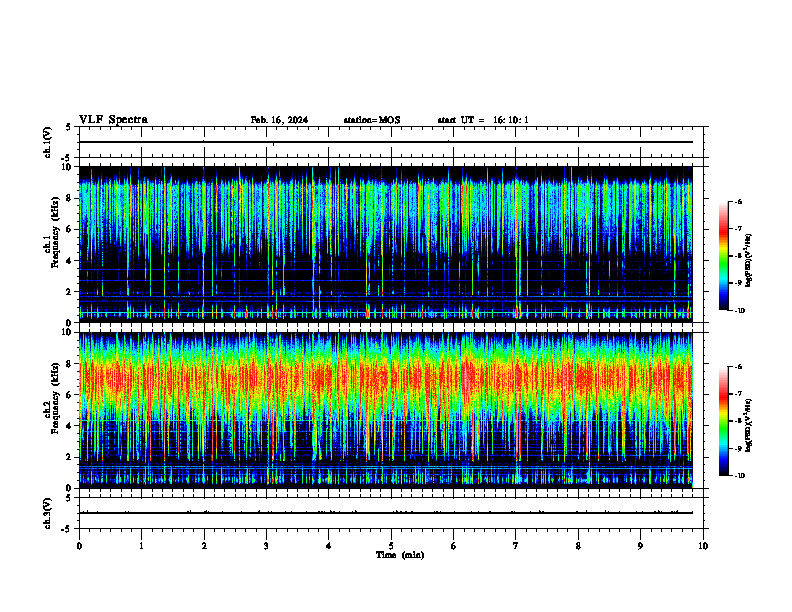Click the 'ch.1(V)' axis label
This screenshot has width=792, height=612.
(x=48, y=142)
